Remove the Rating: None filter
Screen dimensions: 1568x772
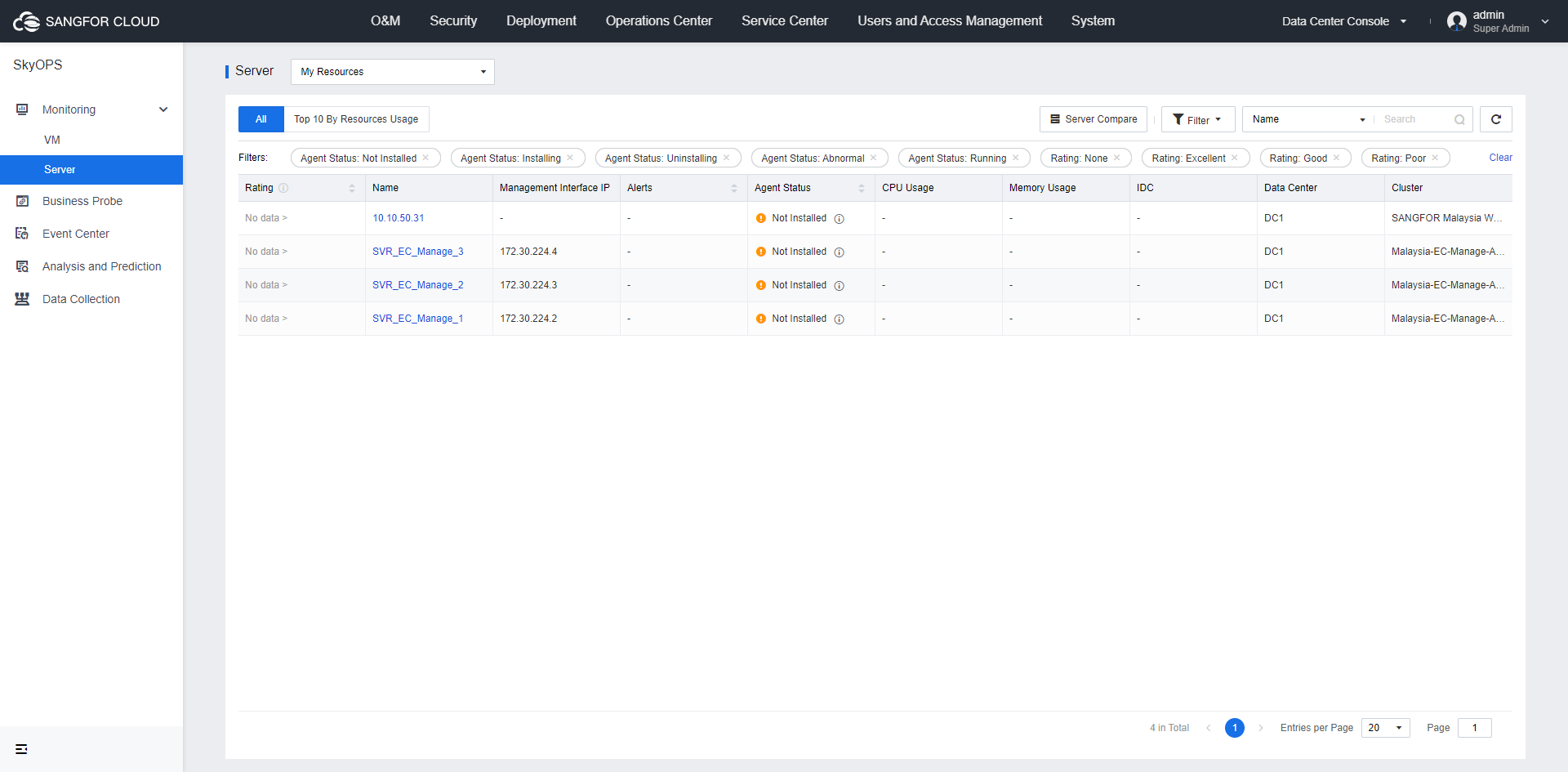pyautogui.click(x=1116, y=158)
